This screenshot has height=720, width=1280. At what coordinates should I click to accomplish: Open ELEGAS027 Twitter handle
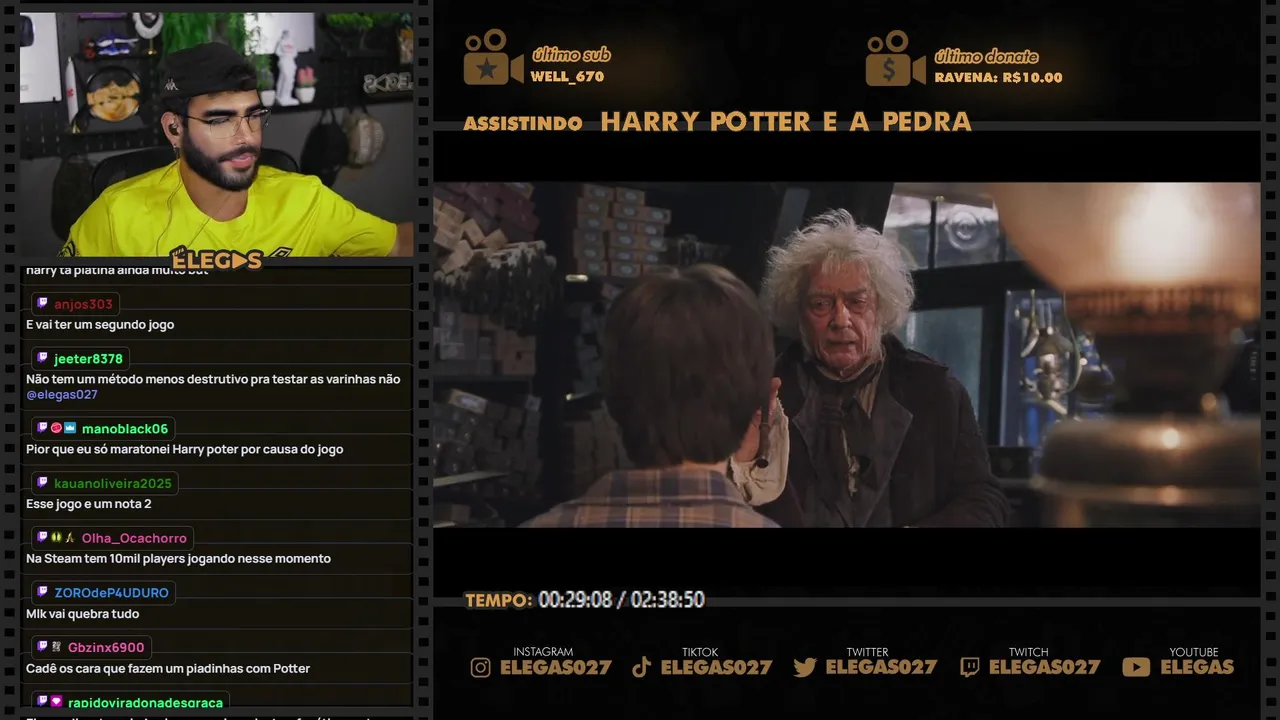click(881, 667)
